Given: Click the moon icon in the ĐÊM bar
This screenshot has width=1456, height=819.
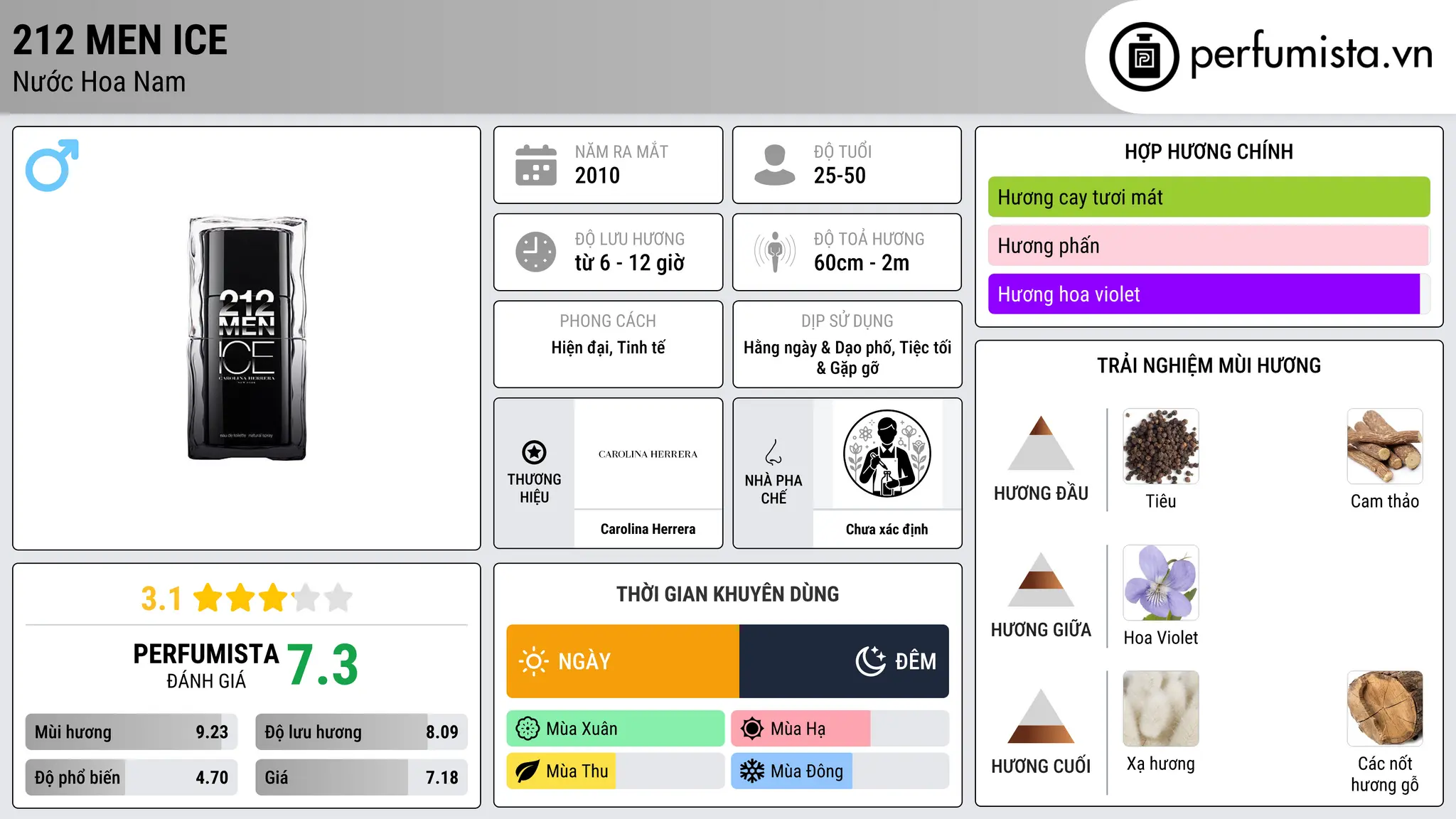Looking at the screenshot, I should coord(871,661).
